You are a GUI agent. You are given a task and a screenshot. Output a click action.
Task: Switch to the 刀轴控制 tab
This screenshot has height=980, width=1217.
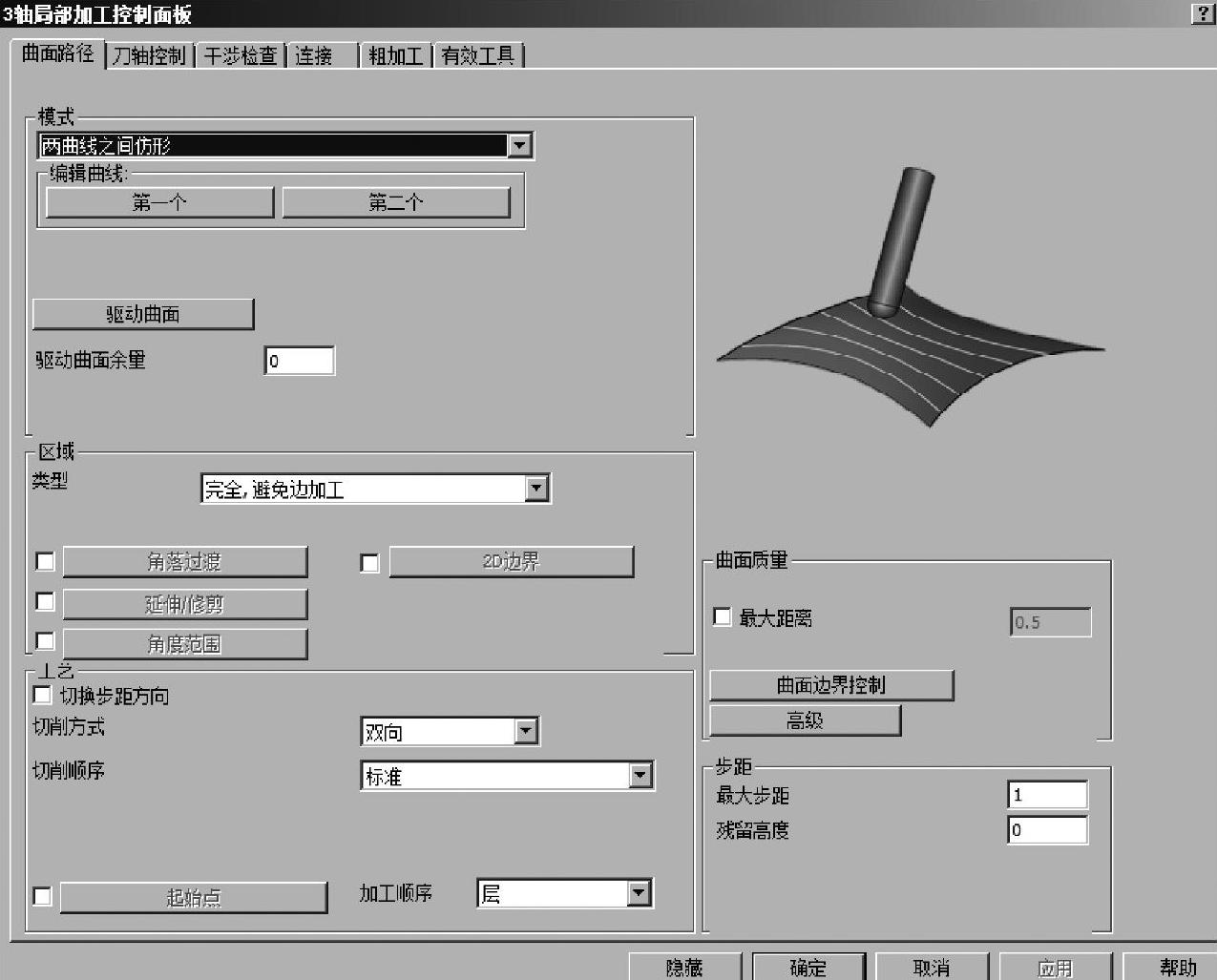(x=149, y=56)
